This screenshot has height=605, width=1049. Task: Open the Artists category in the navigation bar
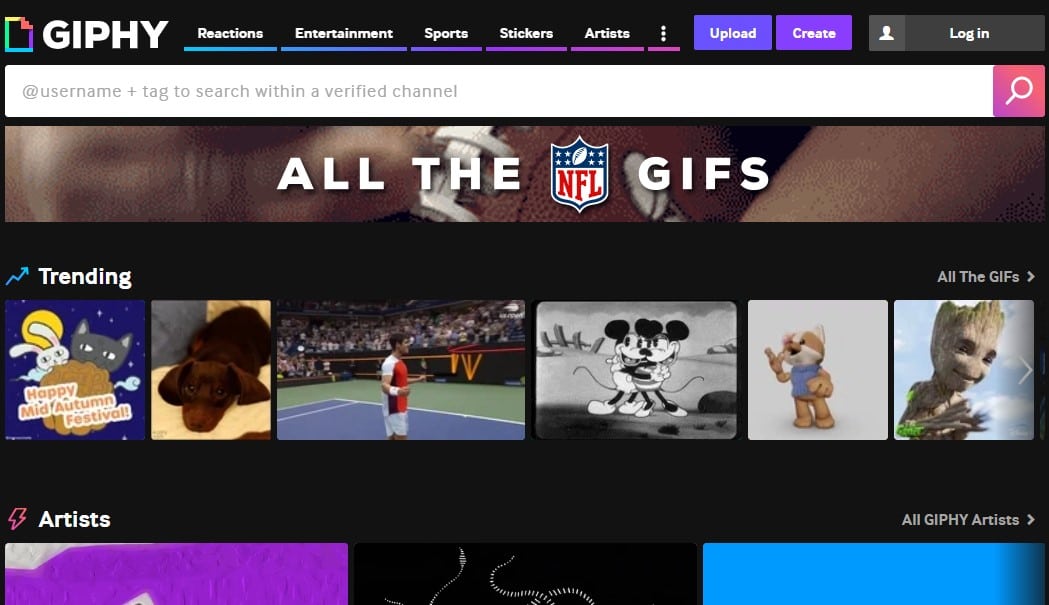[607, 33]
